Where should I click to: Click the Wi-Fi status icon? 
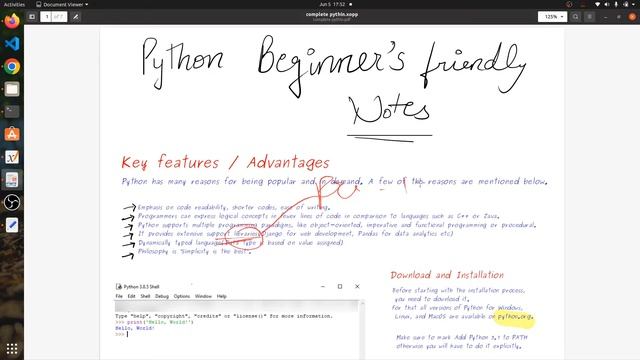[x=598, y=4]
